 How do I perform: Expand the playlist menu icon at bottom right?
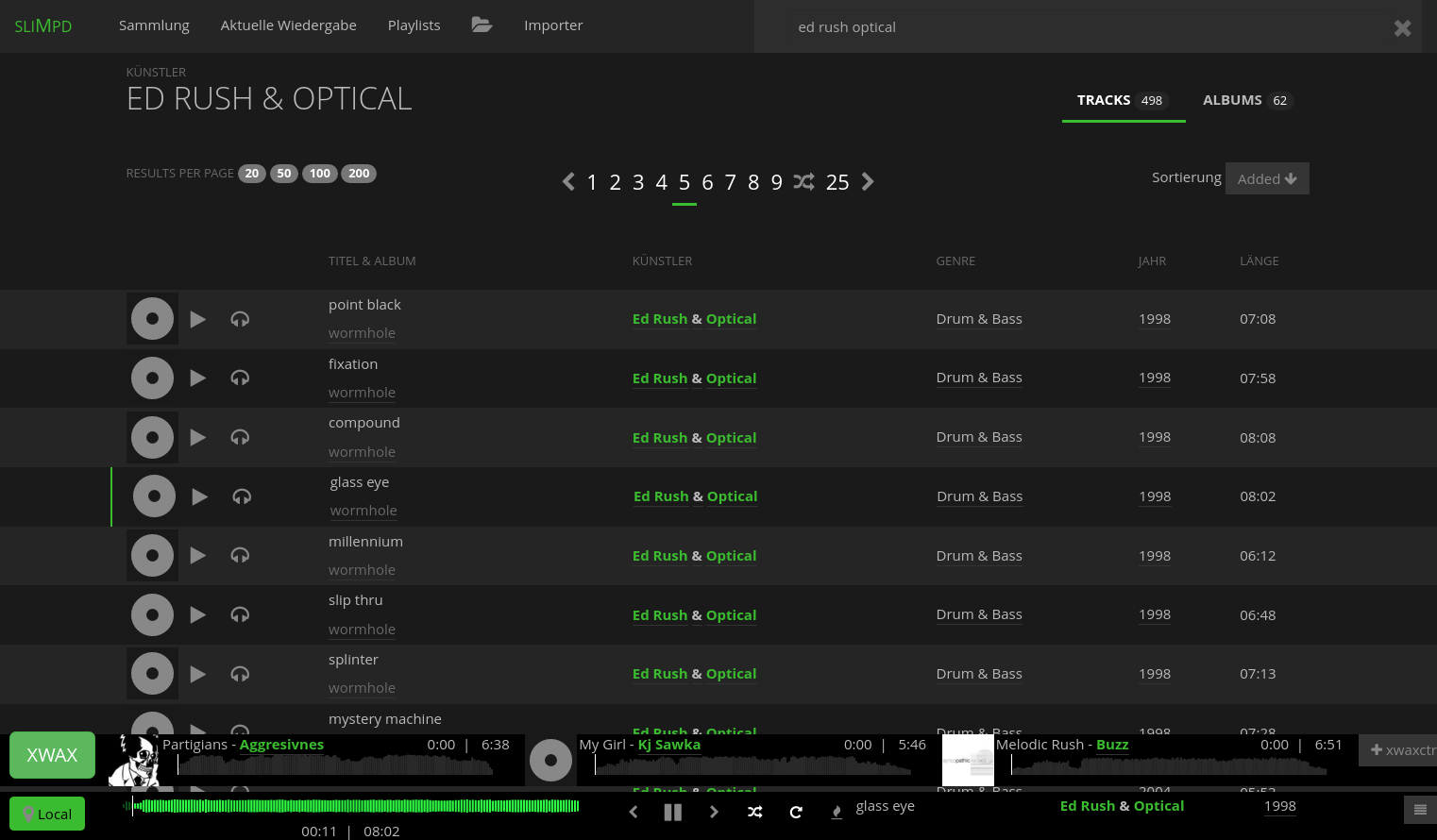pos(1419,810)
